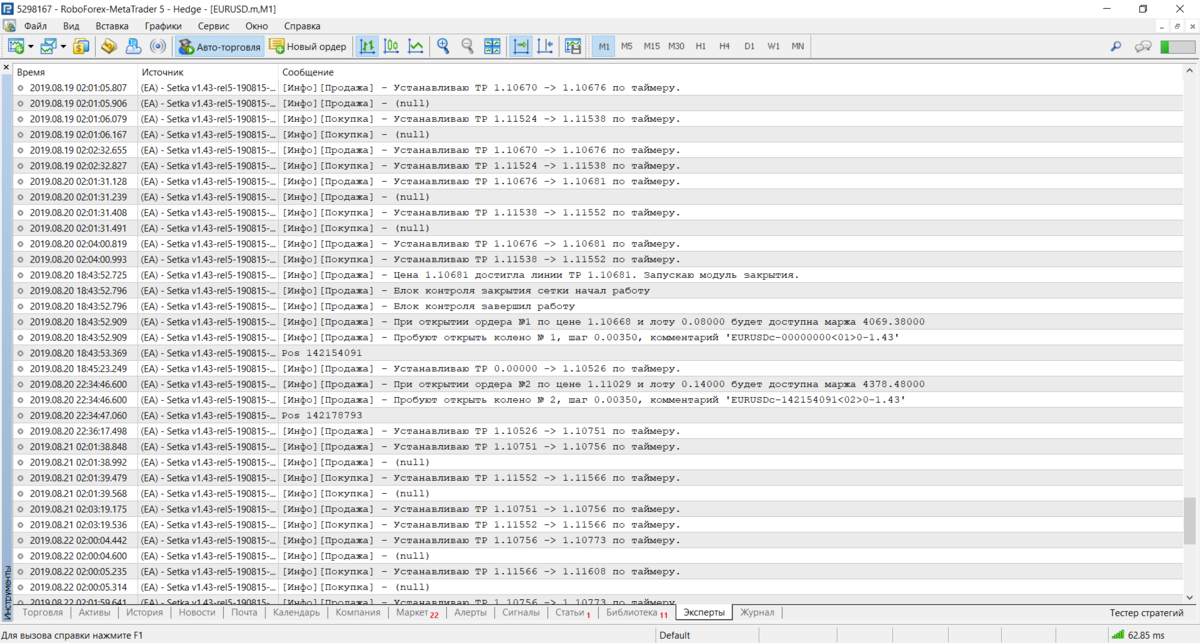This screenshot has width=1200, height=643.
Task: Select M30 timeframe
Action: point(677,46)
